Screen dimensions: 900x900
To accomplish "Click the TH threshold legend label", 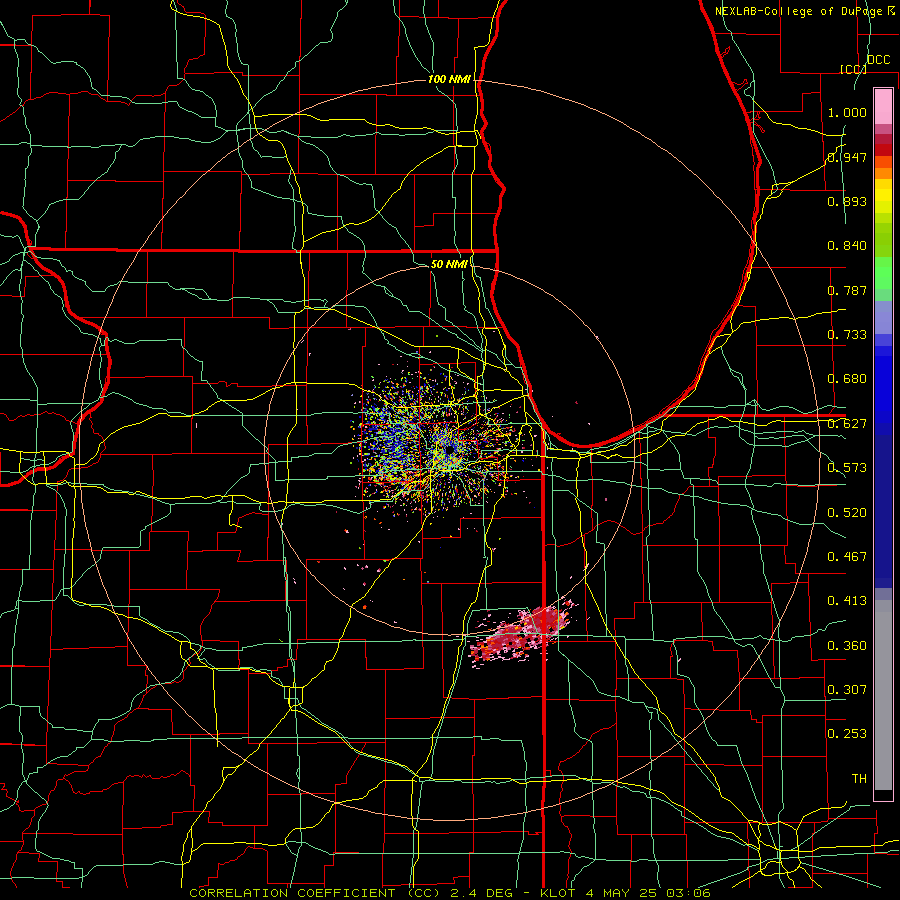I will pos(859,779).
